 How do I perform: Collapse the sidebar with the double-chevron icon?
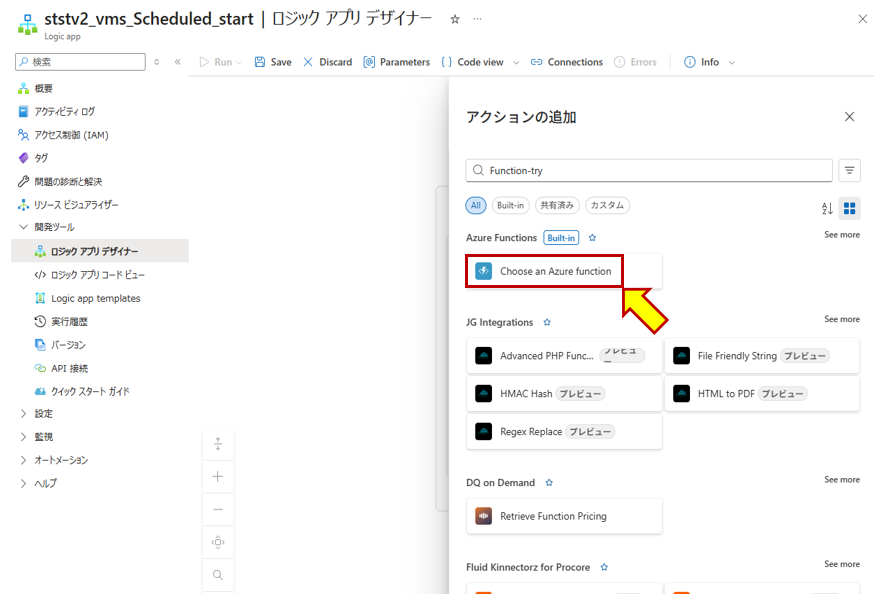[x=177, y=62]
